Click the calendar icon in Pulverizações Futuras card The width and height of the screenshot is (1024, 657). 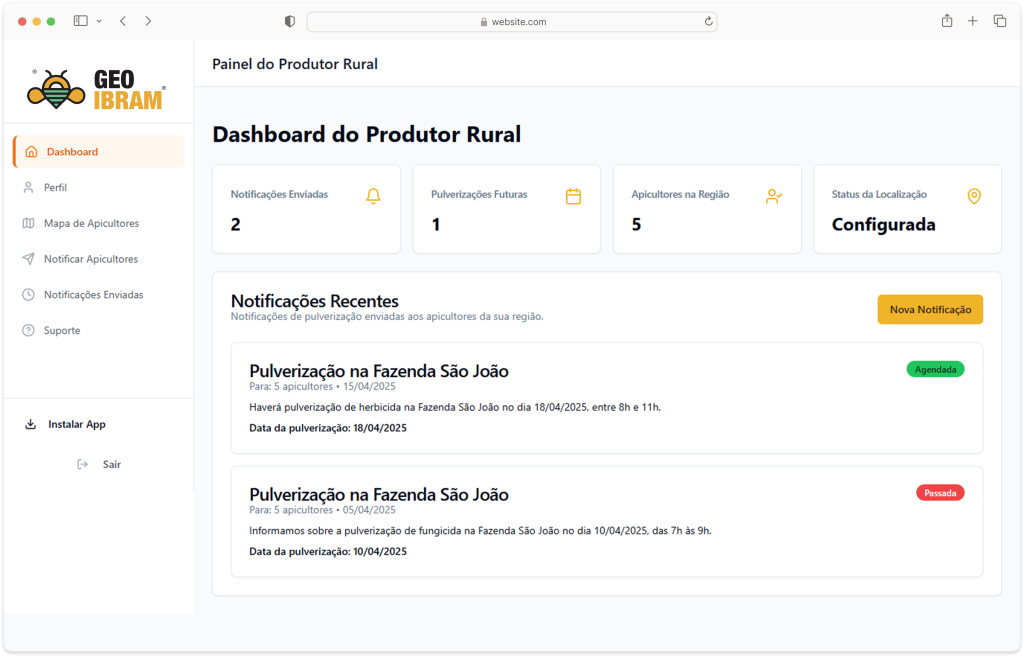[x=573, y=196]
